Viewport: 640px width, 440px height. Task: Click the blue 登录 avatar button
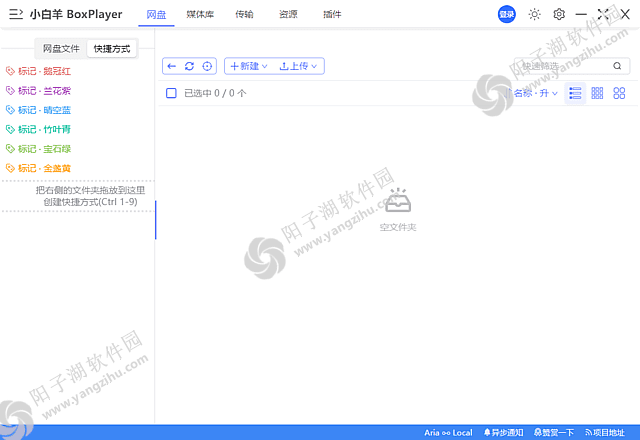tap(507, 14)
